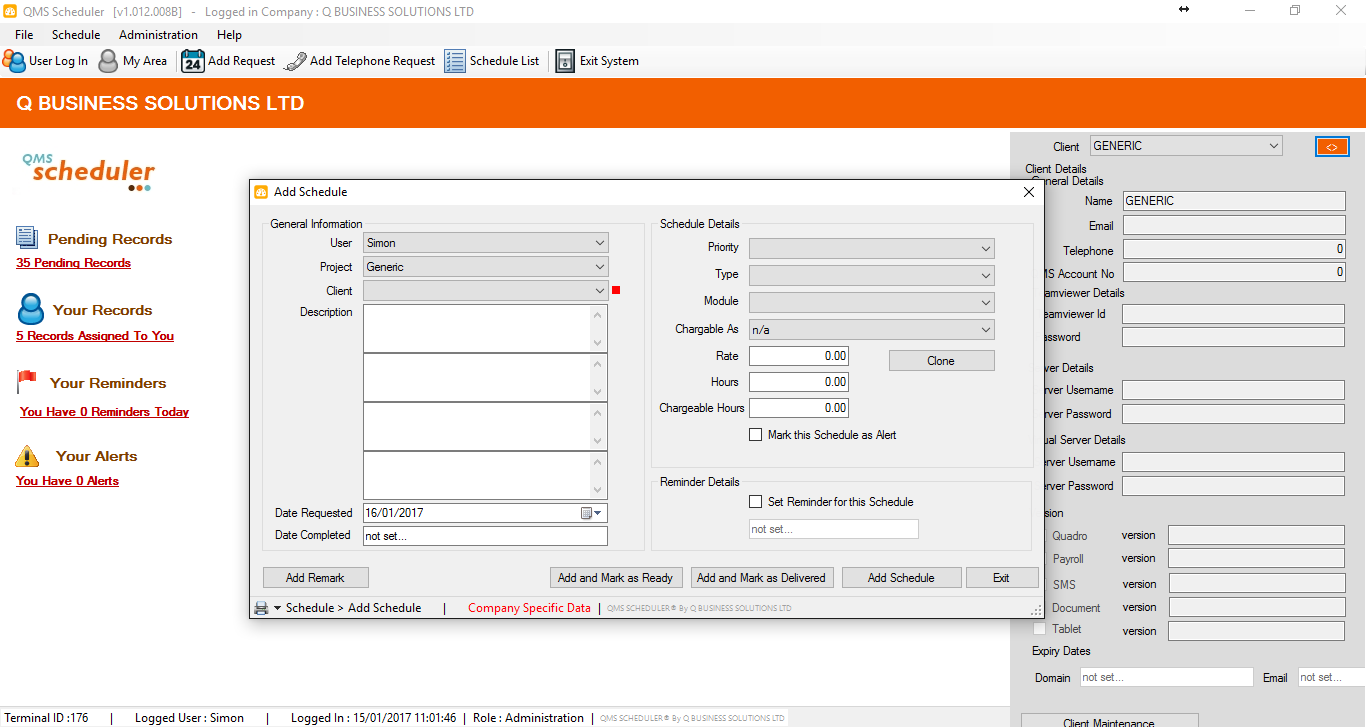Click the QMS Scheduler title bar icon
This screenshot has width=1366, height=727.
point(11,12)
